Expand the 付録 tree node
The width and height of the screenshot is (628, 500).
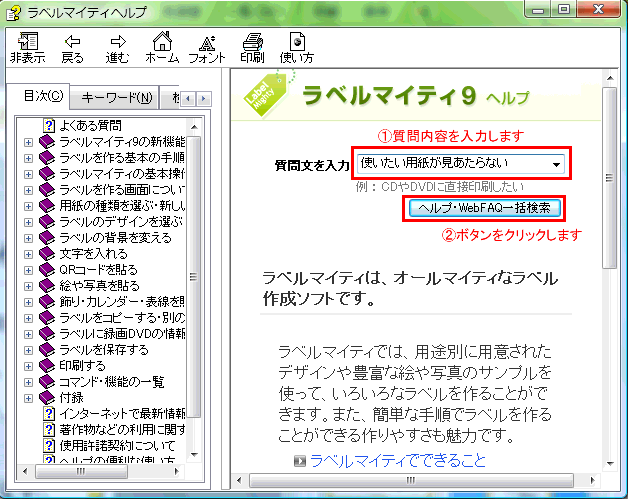(x=28, y=399)
